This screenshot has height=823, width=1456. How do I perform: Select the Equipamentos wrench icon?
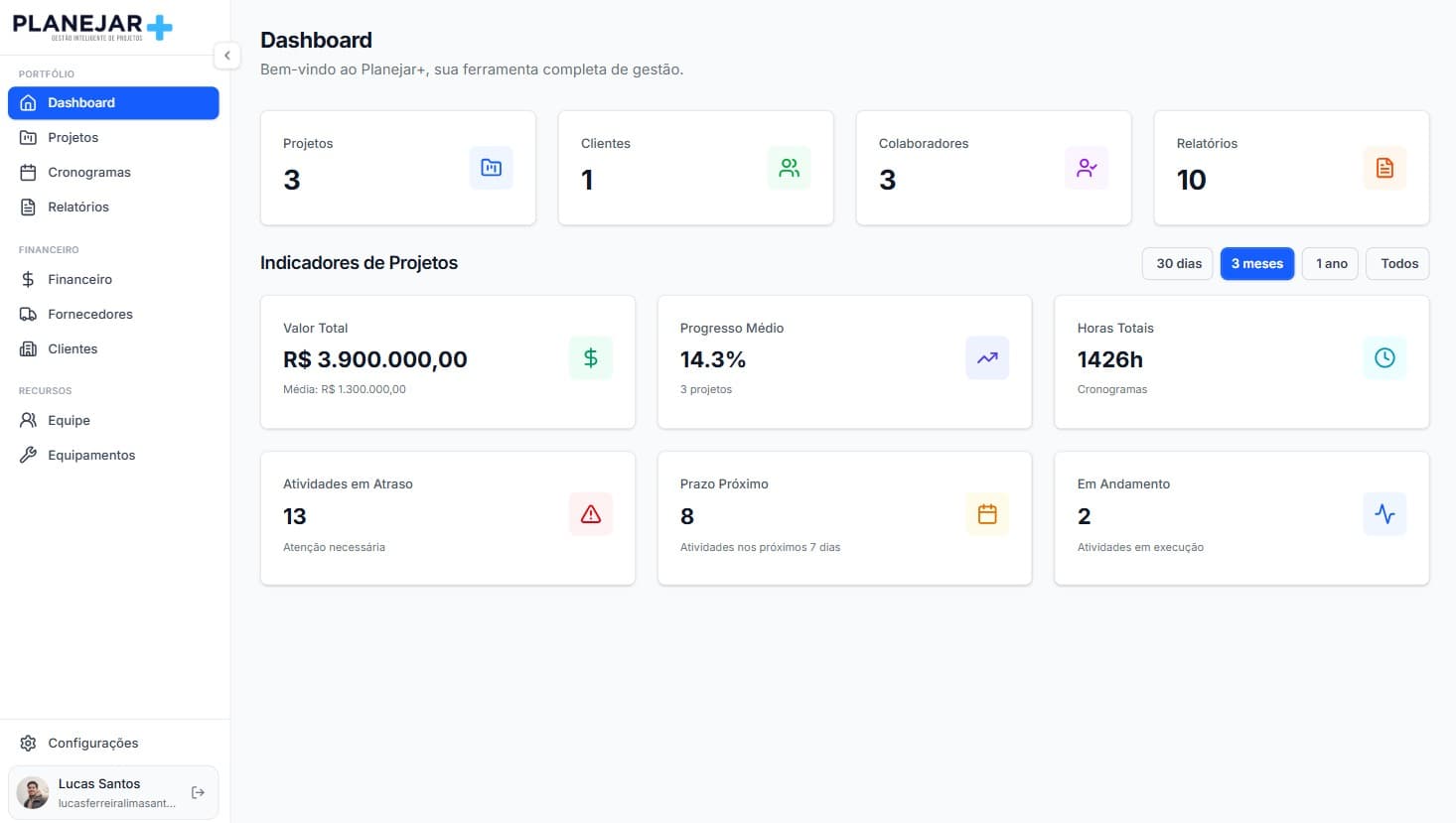pos(29,455)
